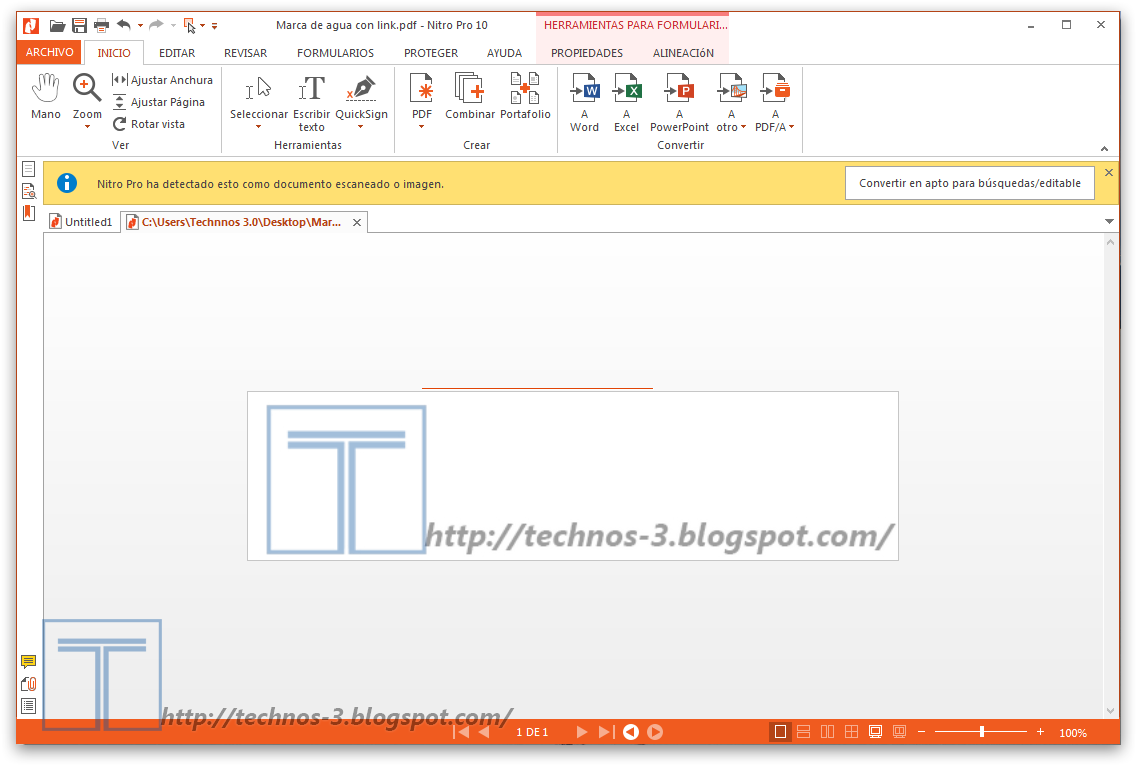Save document with the floppy disk icon
Screen dimensions: 1137x766
pyautogui.click(x=80, y=25)
